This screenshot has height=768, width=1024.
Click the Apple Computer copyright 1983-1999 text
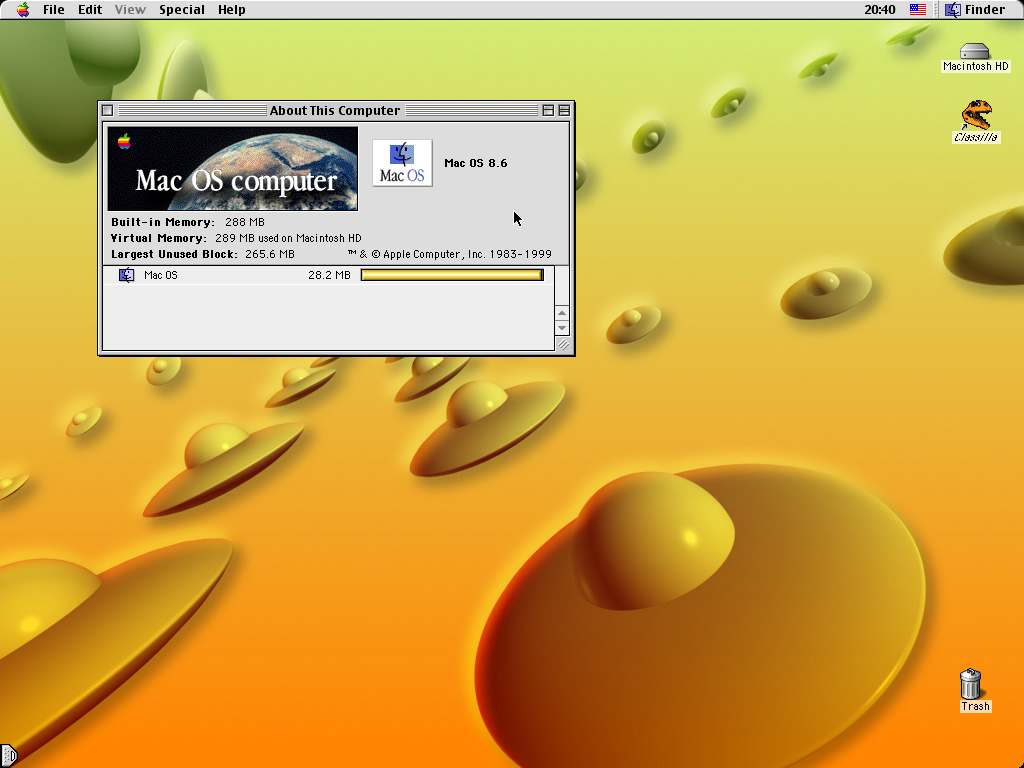click(449, 254)
